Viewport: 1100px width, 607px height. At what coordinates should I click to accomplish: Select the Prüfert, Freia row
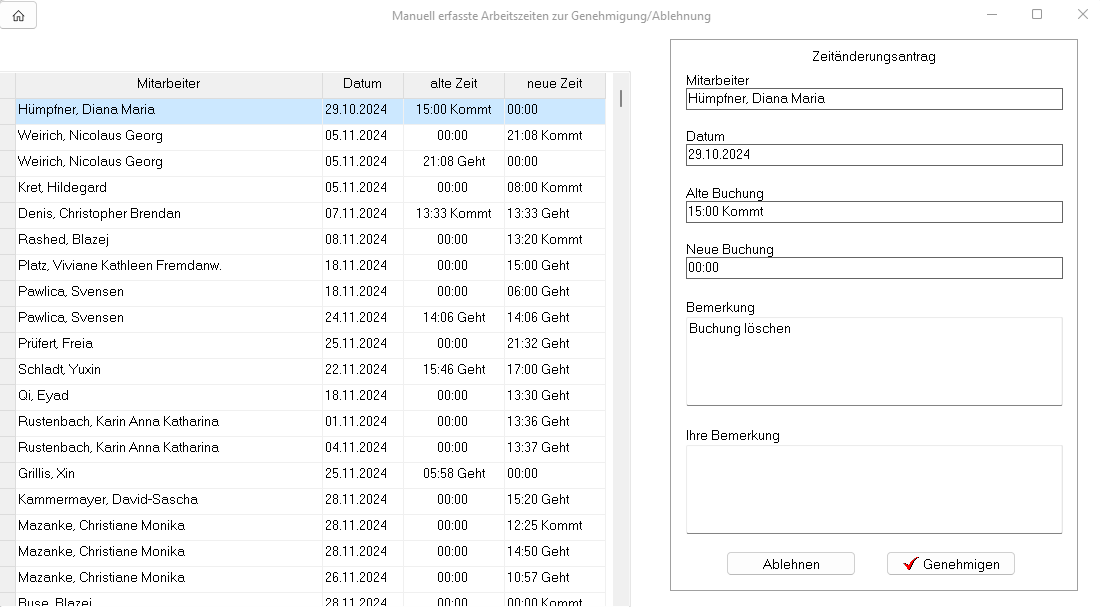point(54,344)
